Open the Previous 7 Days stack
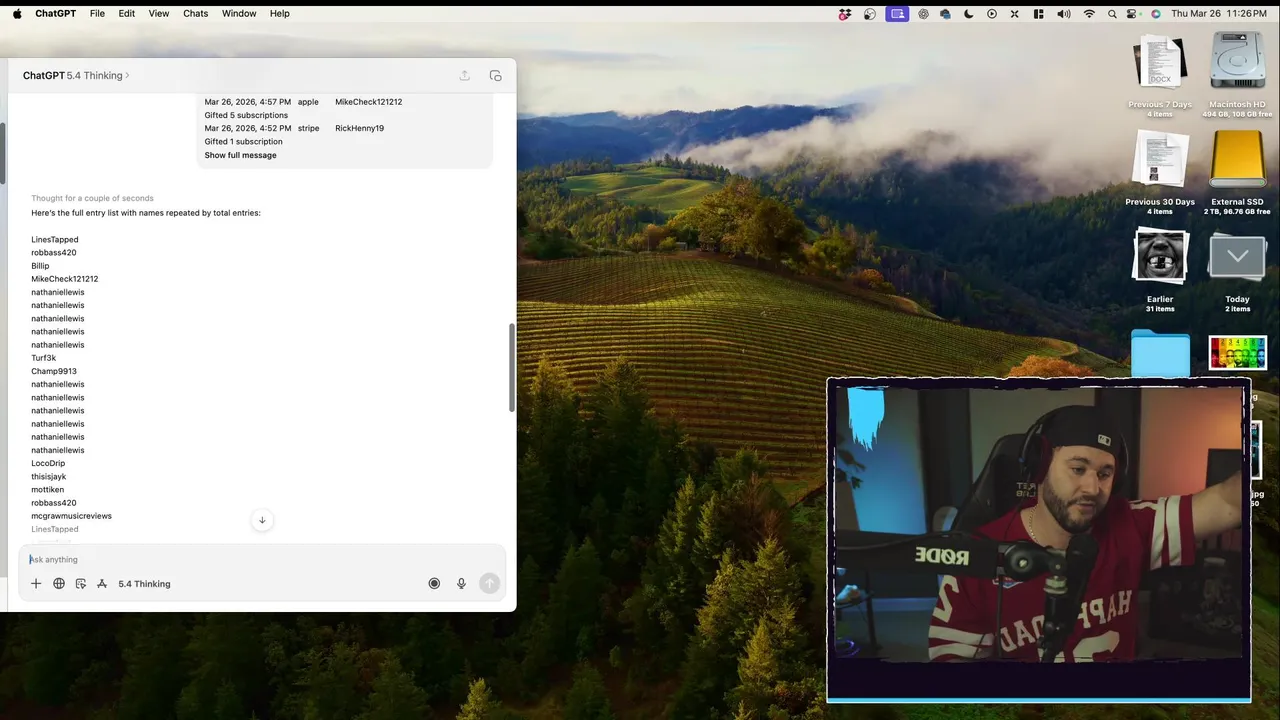The height and width of the screenshot is (720, 1280). pos(1160,62)
